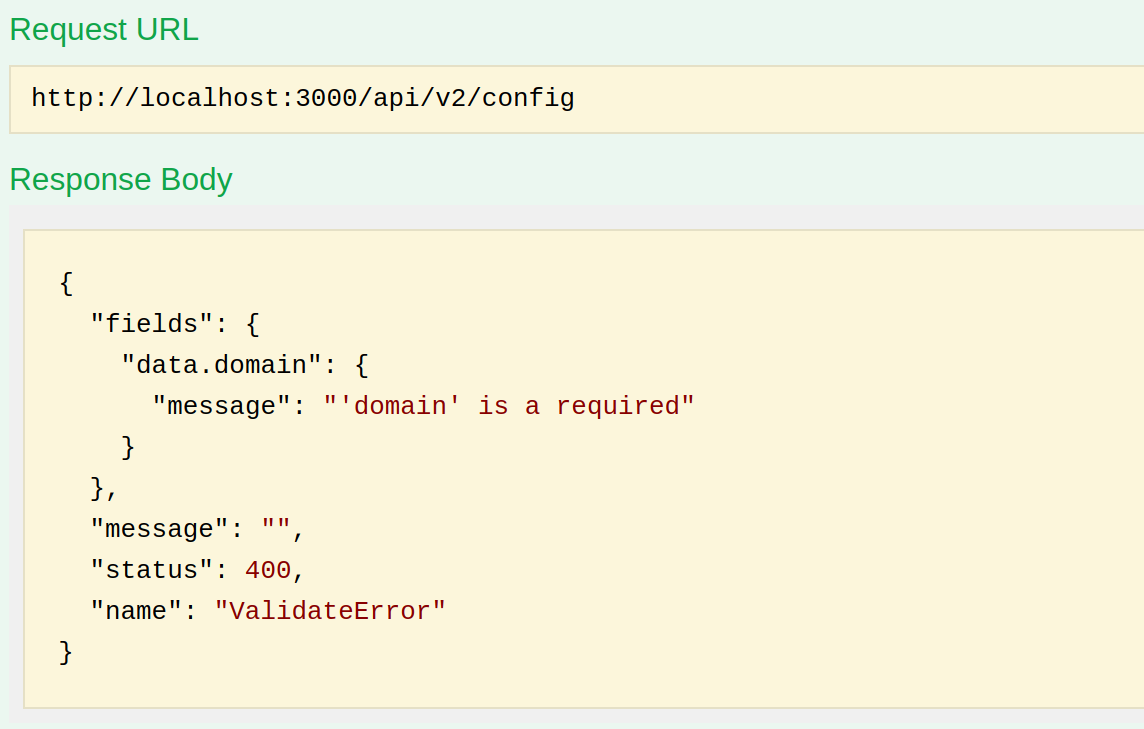The image size is (1144, 729).
Task: Select the "data.domain" key
Action: pos(221,365)
